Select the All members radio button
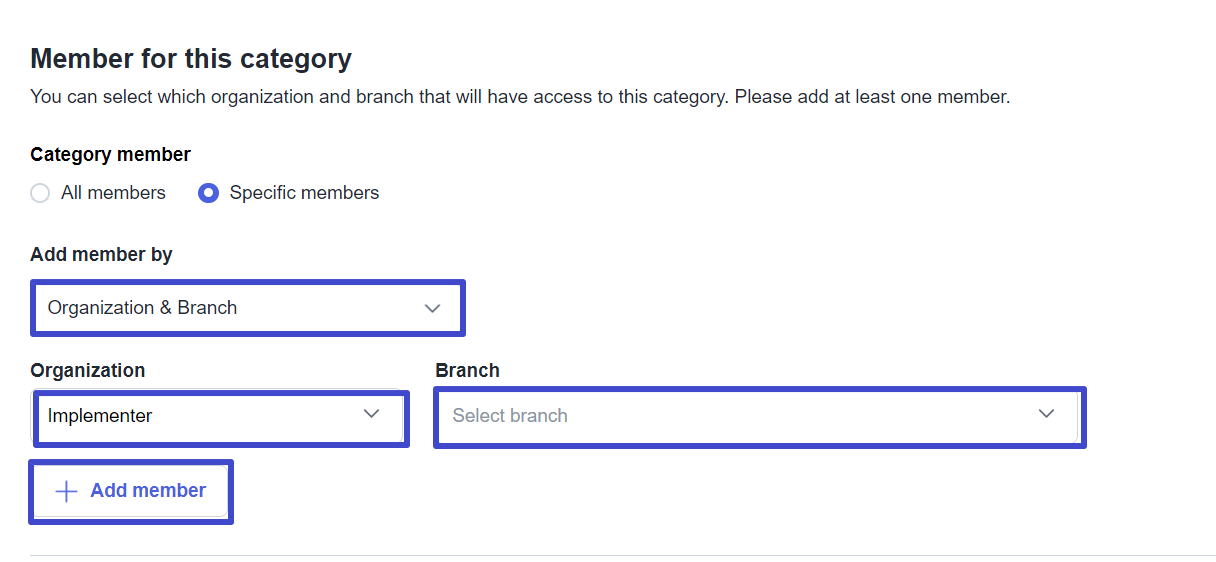 click(40, 193)
